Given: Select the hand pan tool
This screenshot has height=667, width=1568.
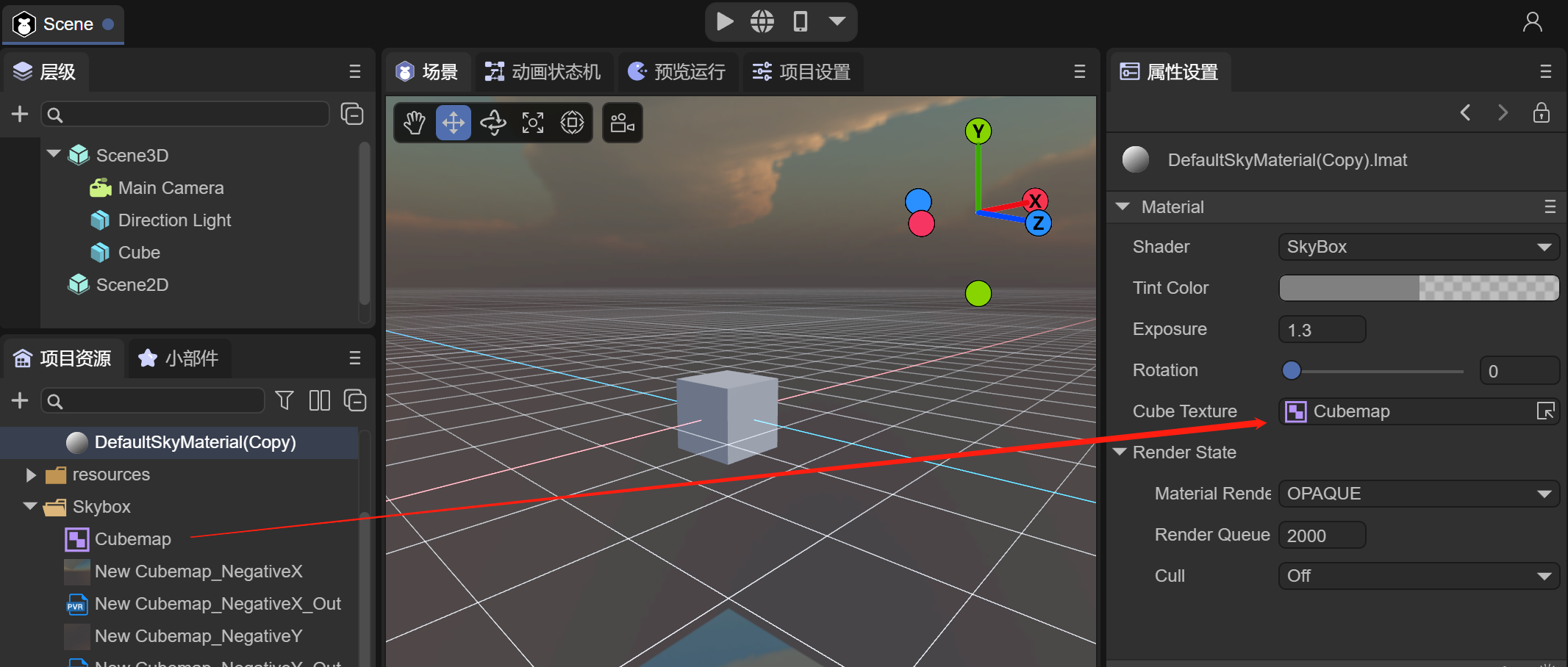Looking at the screenshot, I should (x=415, y=123).
